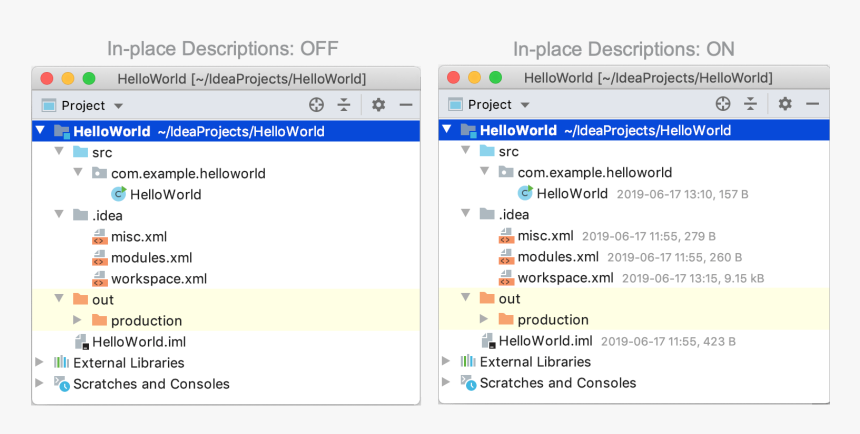This screenshot has height=434, width=860.
Task: Click '2019-06-17 13:10, 157 B' description text
Action: point(682,194)
